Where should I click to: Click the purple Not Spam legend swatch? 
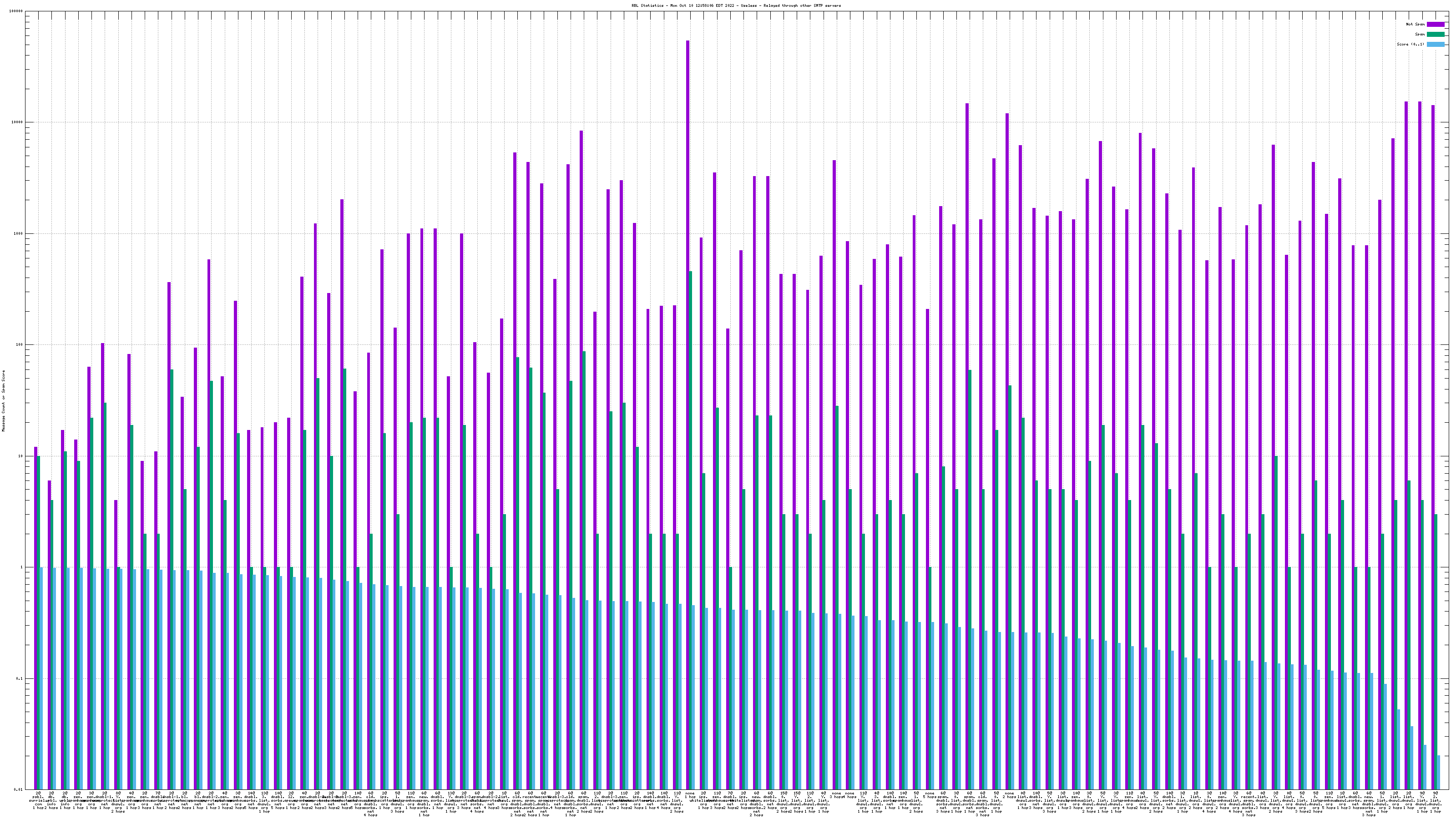coord(1435,24)
